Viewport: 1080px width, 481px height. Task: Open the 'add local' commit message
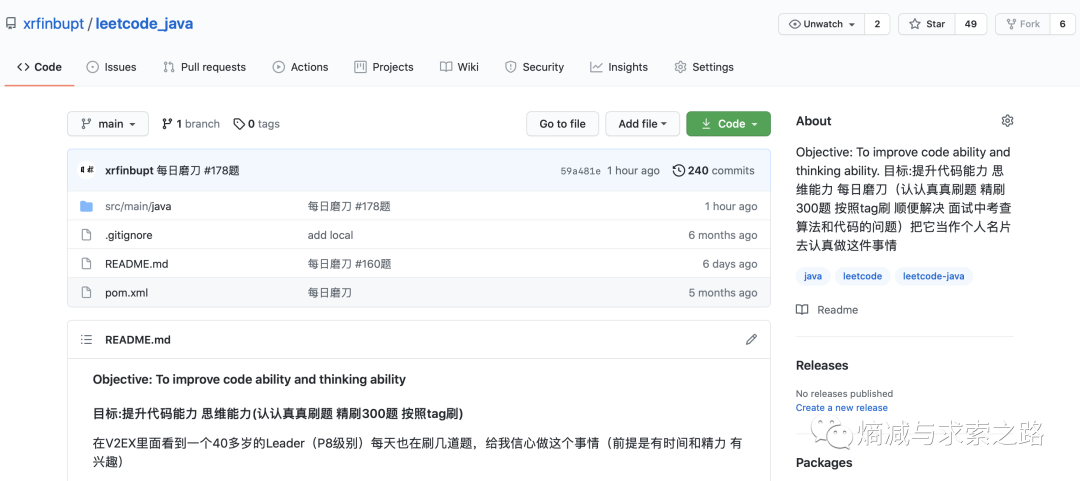coord(330,235)
